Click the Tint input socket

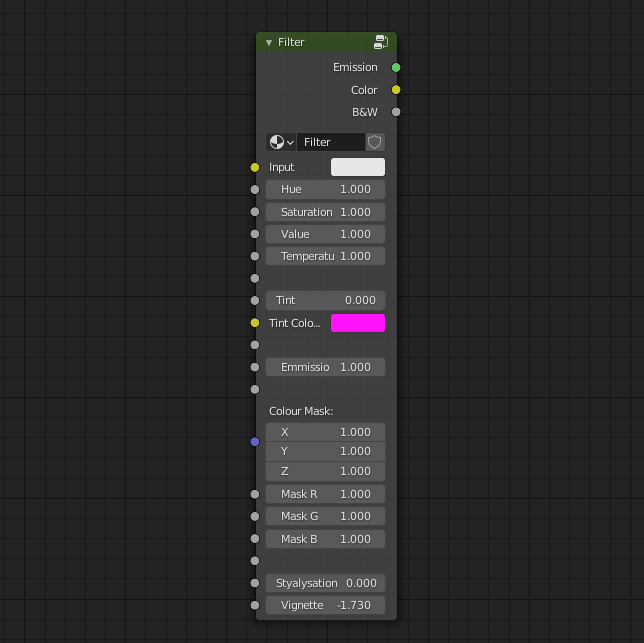(255, 300)
